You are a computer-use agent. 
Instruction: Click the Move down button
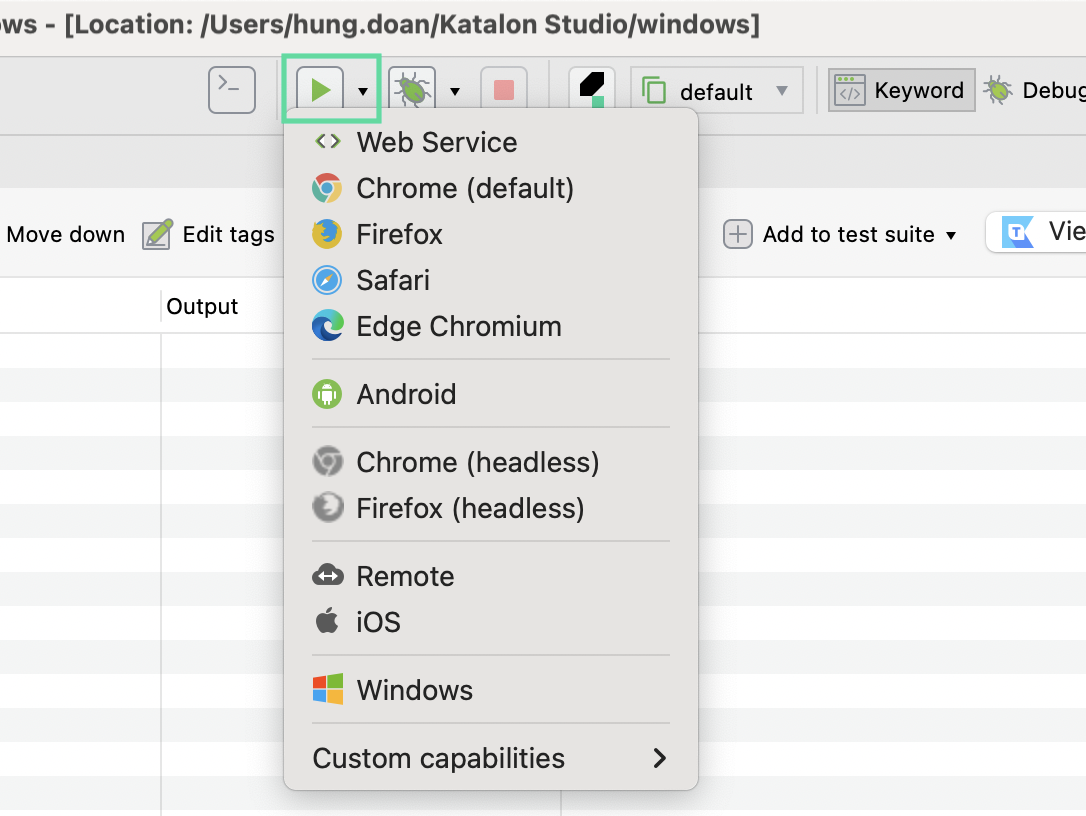[x=65, y=235]
